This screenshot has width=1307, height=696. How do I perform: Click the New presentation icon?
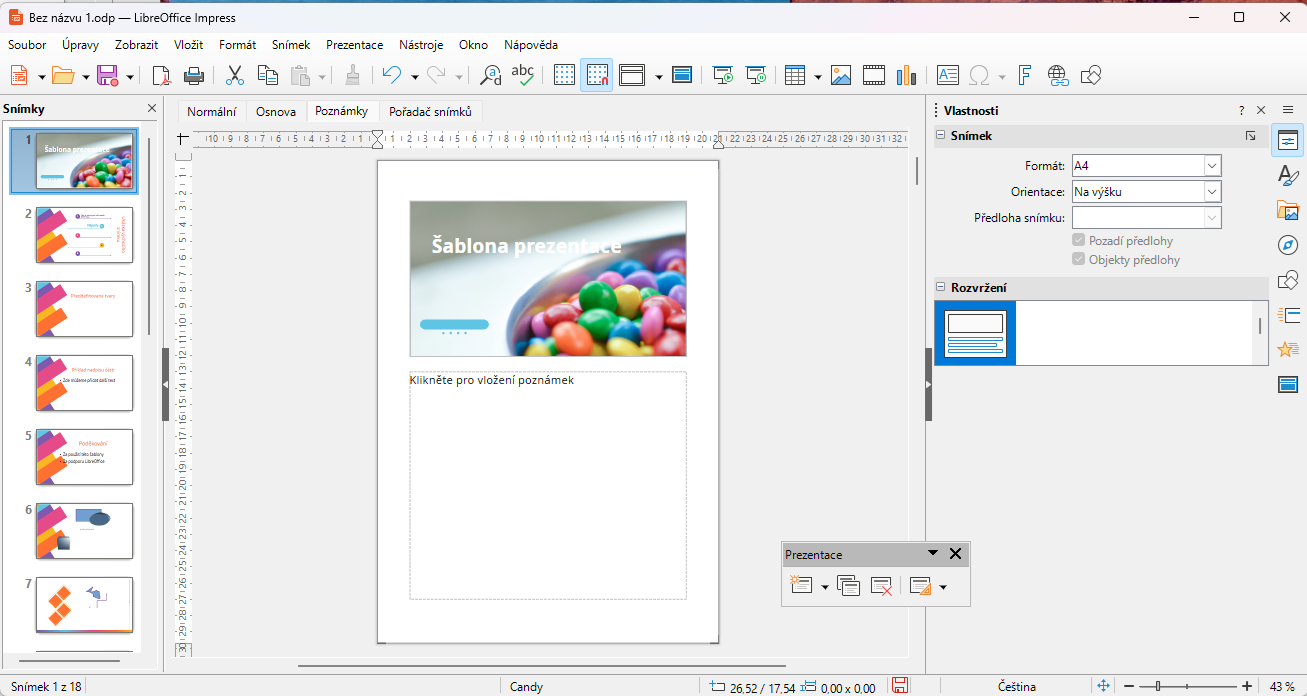pos(19,75)
